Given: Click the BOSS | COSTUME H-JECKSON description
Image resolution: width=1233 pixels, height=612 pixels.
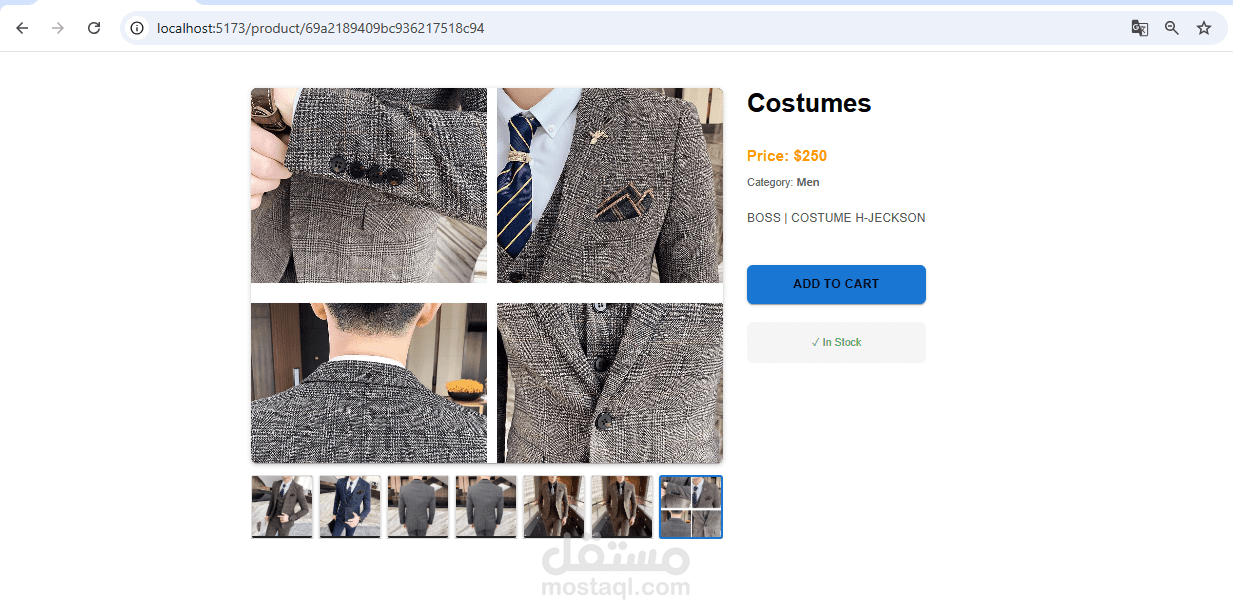Looking at the screenshot, I should tap(836, 218).
